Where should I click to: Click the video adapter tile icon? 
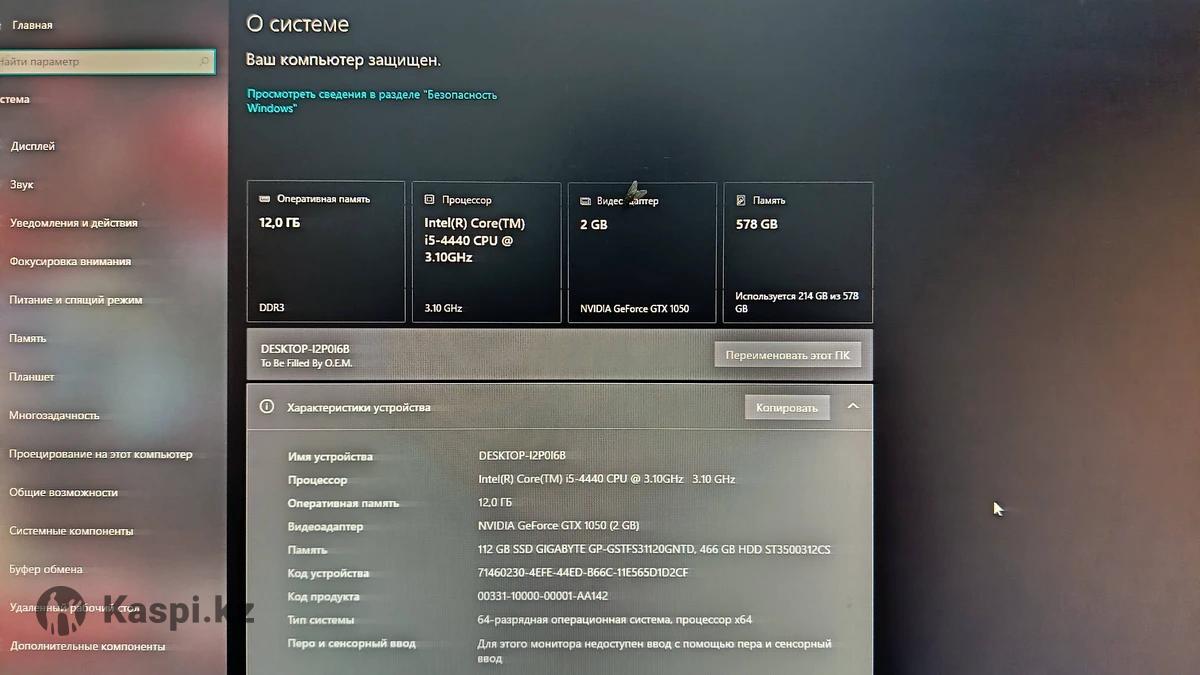[x=586, y=201]
